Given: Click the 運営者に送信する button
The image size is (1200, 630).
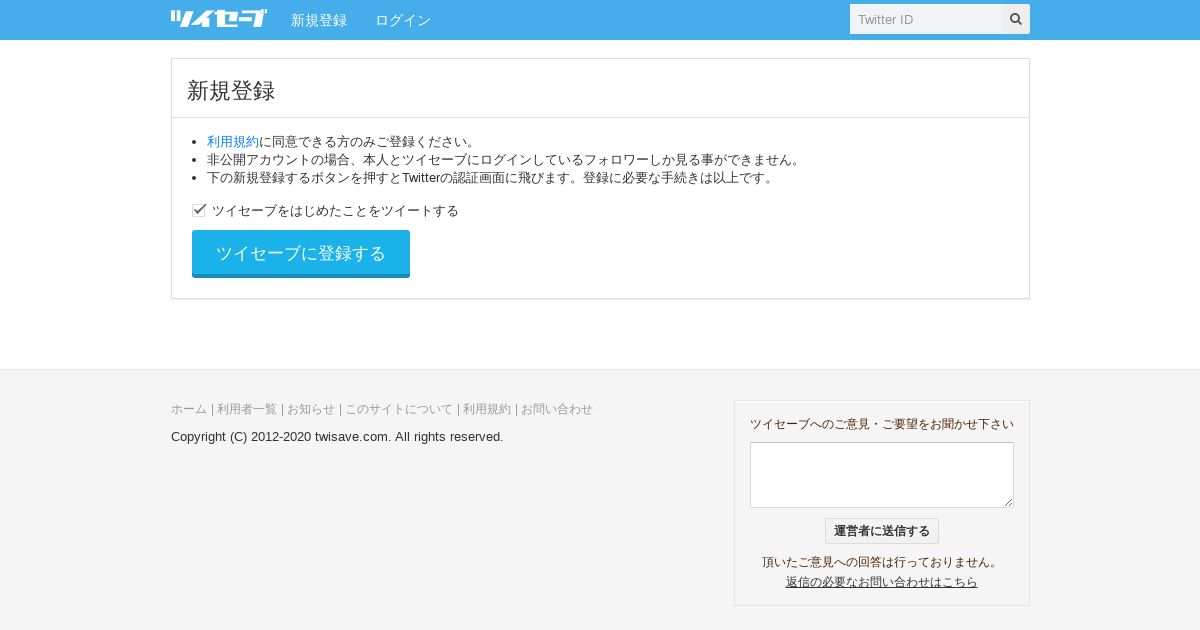Looking at the screenshot, I should tap(882, 531).
